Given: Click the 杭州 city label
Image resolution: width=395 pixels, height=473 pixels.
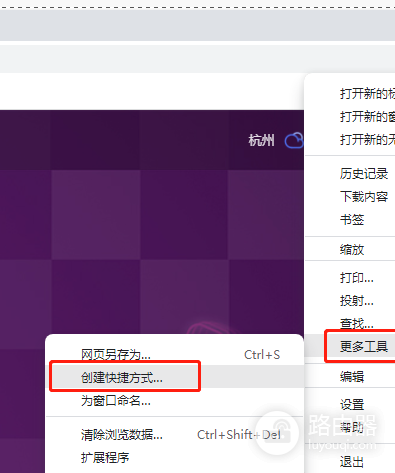Looking at the screenshot, I should tap(261, 140).
